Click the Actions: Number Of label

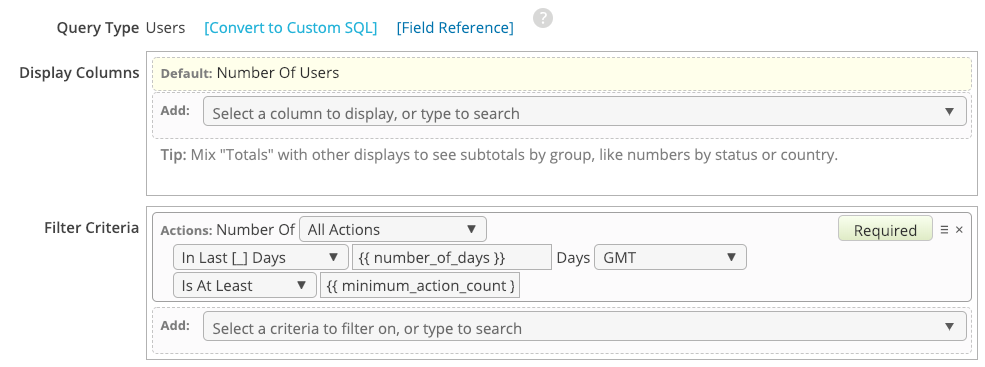click(227, 230)
